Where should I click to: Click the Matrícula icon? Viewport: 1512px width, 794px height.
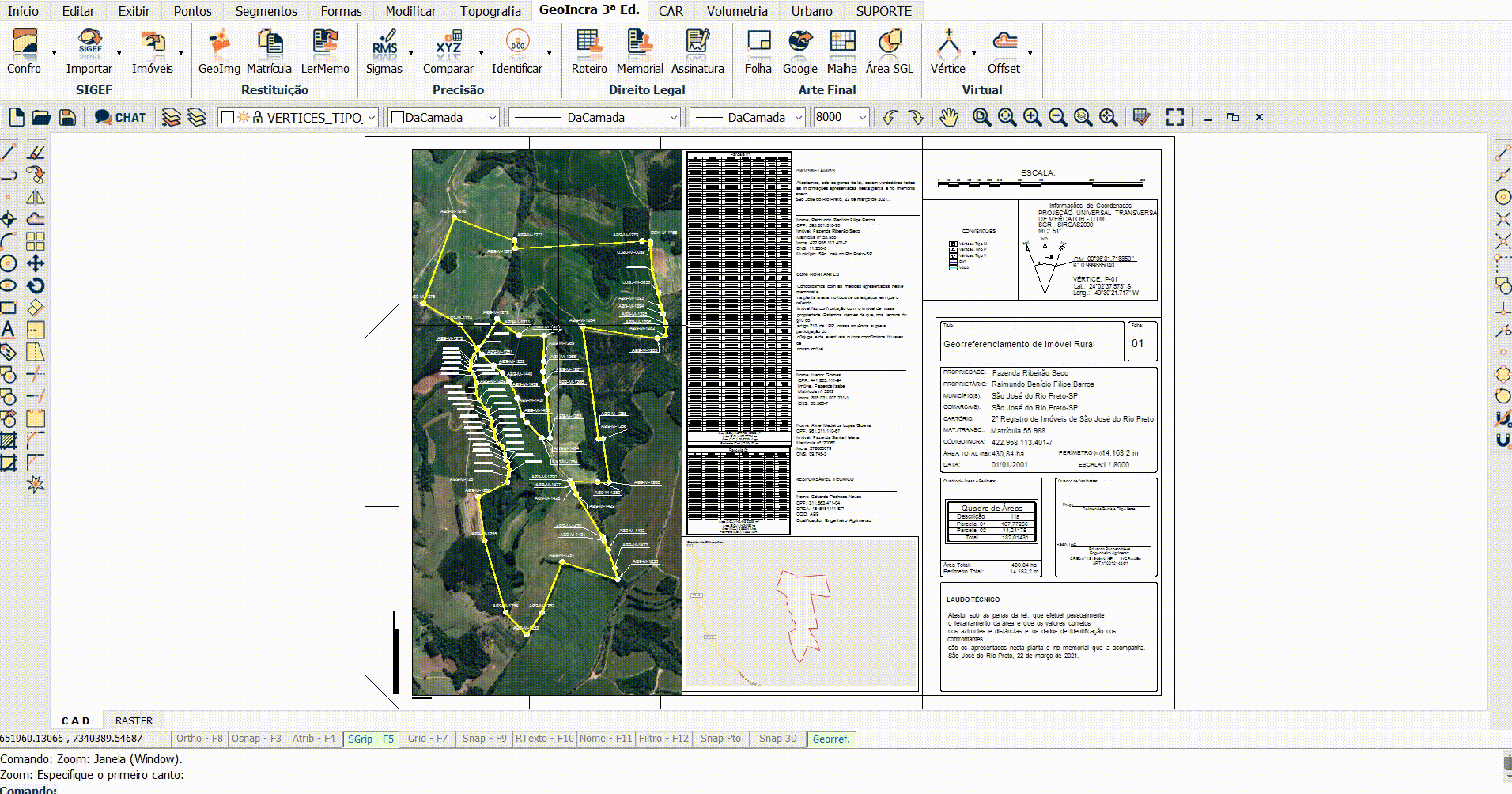pyautogui.click(x=269, y=51)
